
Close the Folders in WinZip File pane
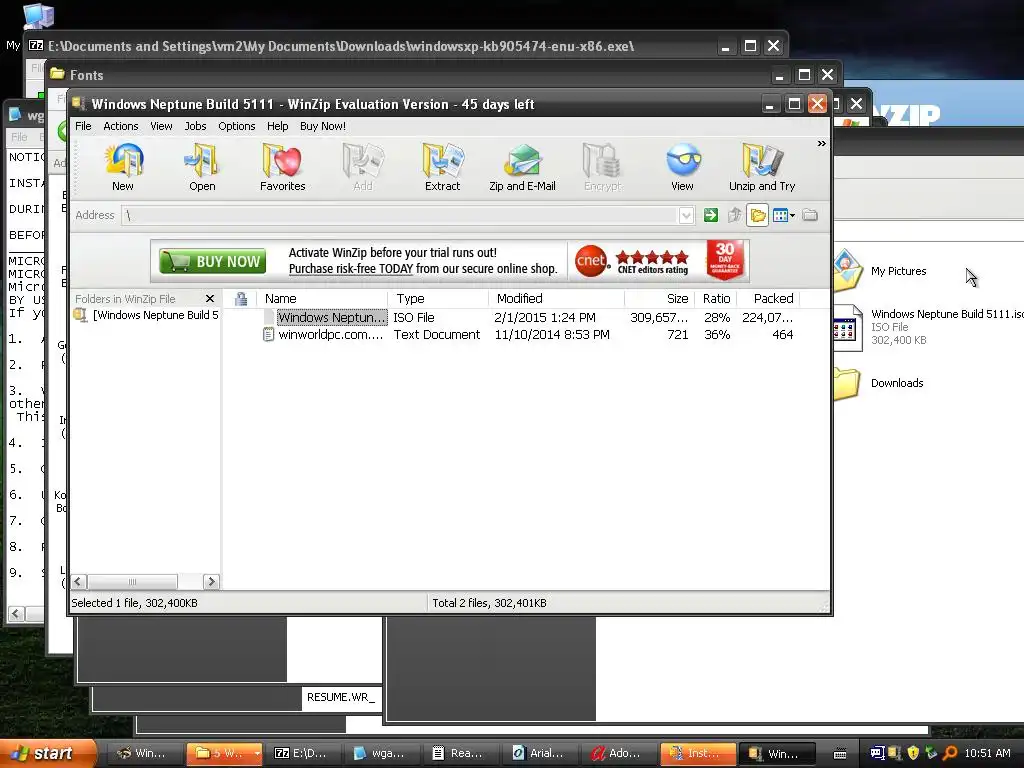[x=210, y=298]
